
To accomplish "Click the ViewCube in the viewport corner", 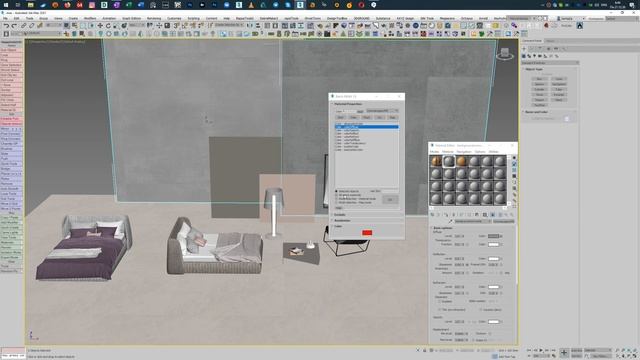I will coord(505,53).
